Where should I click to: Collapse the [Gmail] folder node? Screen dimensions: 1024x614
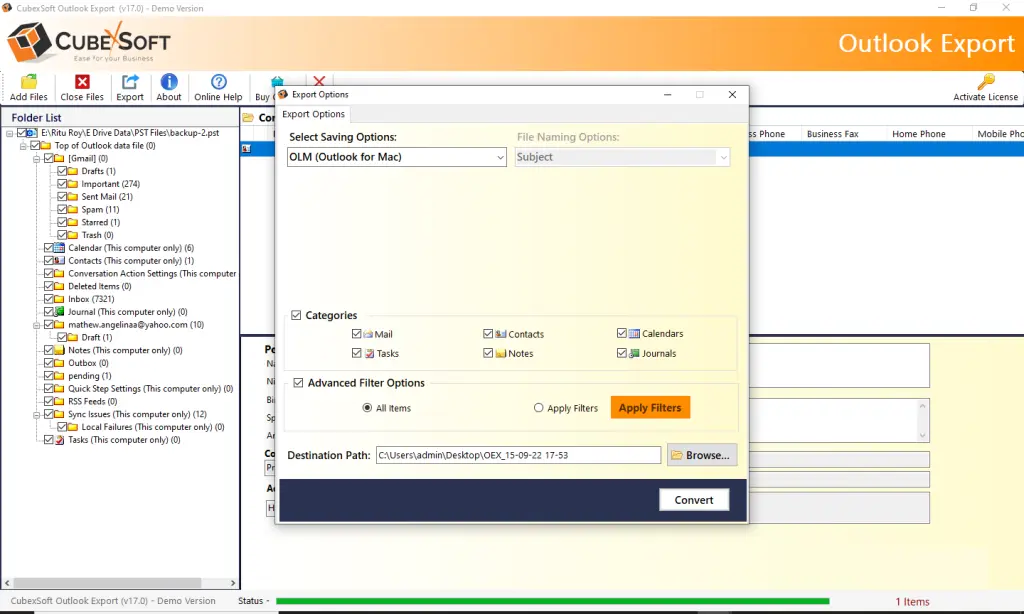[37, 159]
